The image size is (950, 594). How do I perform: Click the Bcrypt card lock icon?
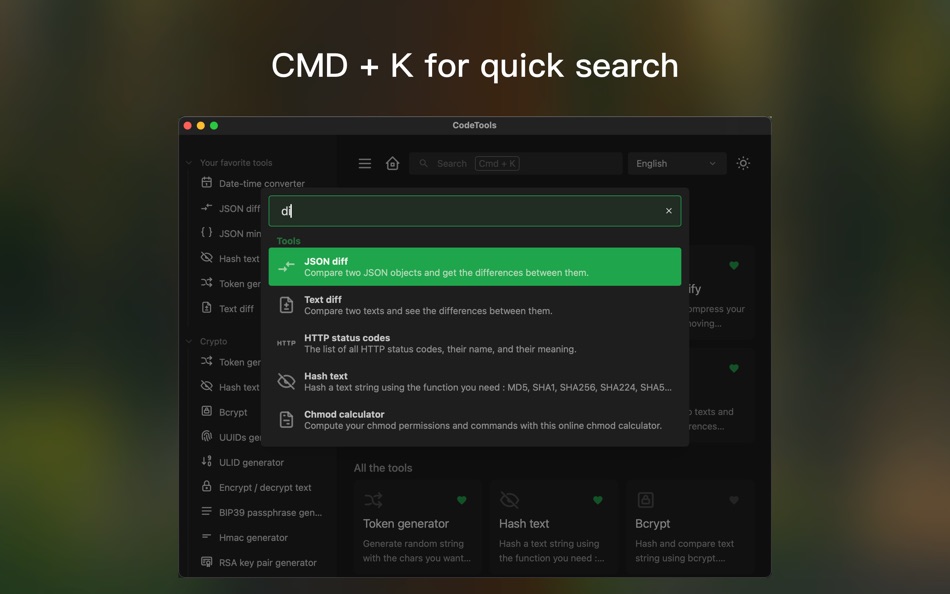pyautogui.click(x=645, y=500)
